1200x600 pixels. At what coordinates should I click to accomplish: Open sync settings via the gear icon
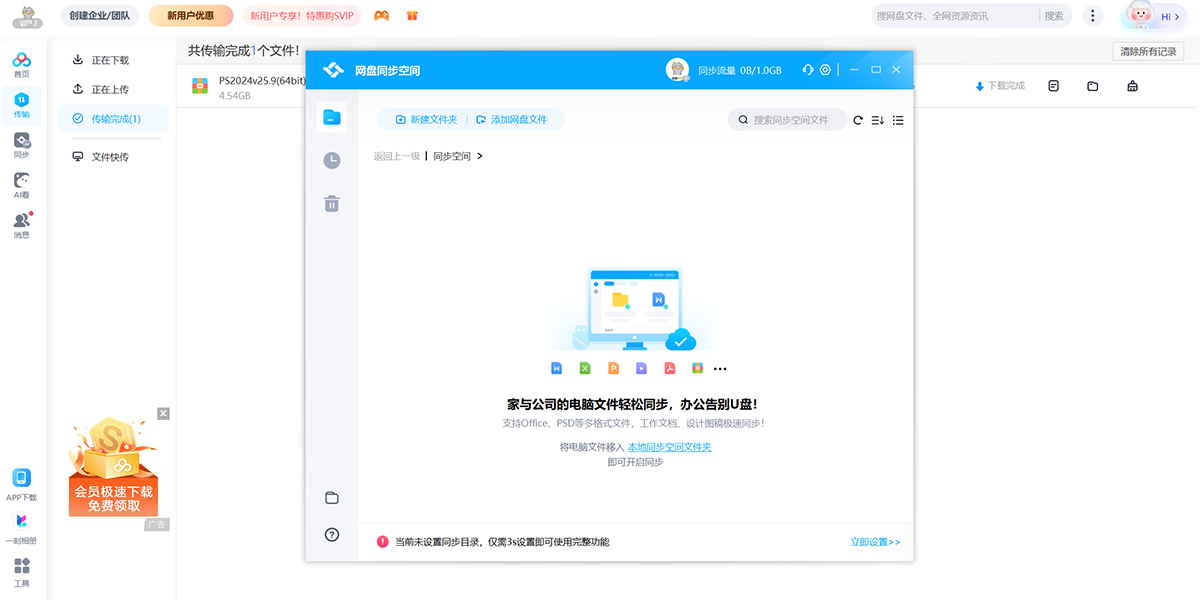click(x=824, y=70)
